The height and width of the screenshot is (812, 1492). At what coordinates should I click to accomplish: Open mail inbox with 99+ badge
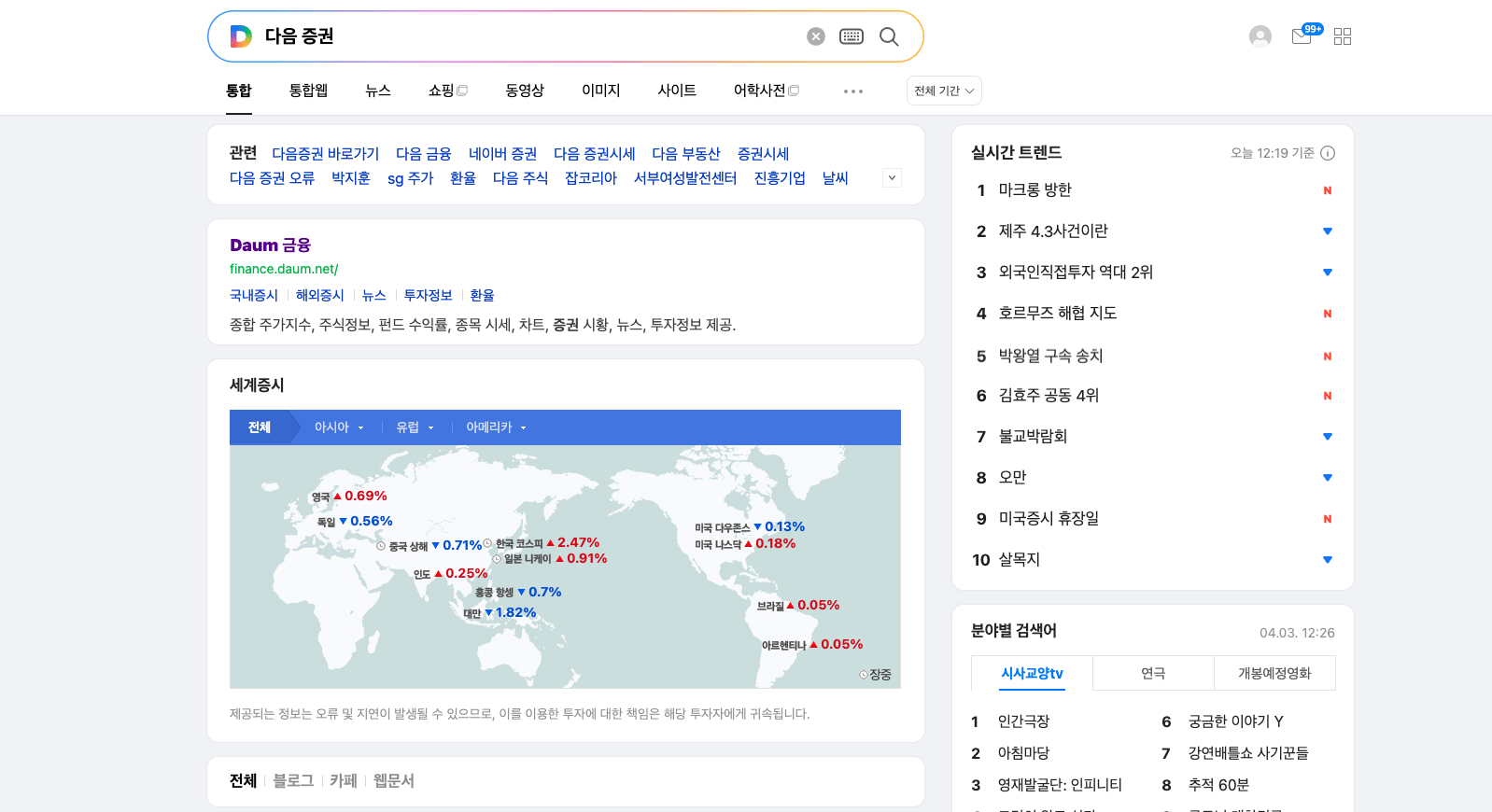click(x=1302, y=36)
